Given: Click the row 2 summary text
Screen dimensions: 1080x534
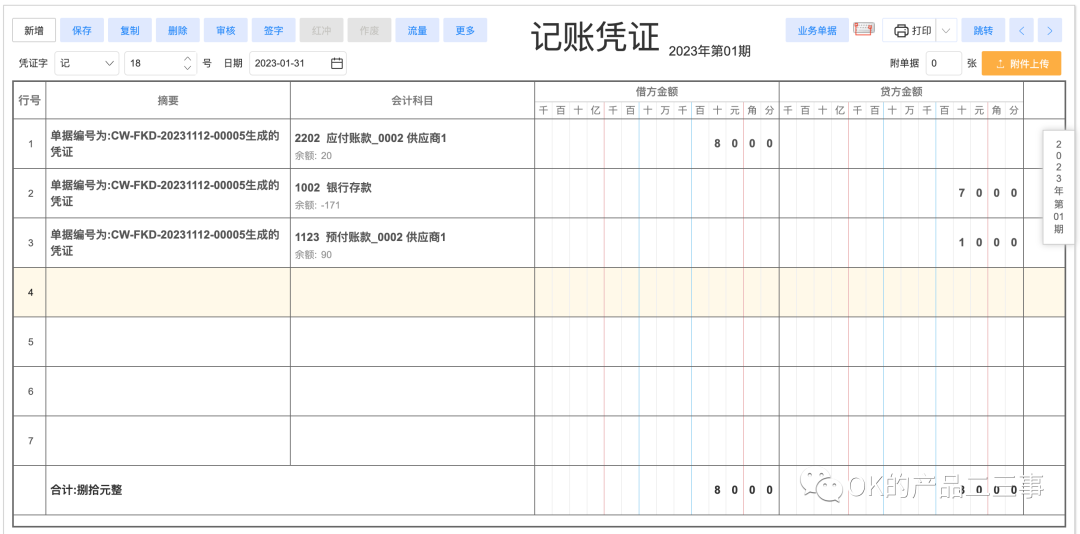Looking at the screenshot, I should click(x=165, y=194).
